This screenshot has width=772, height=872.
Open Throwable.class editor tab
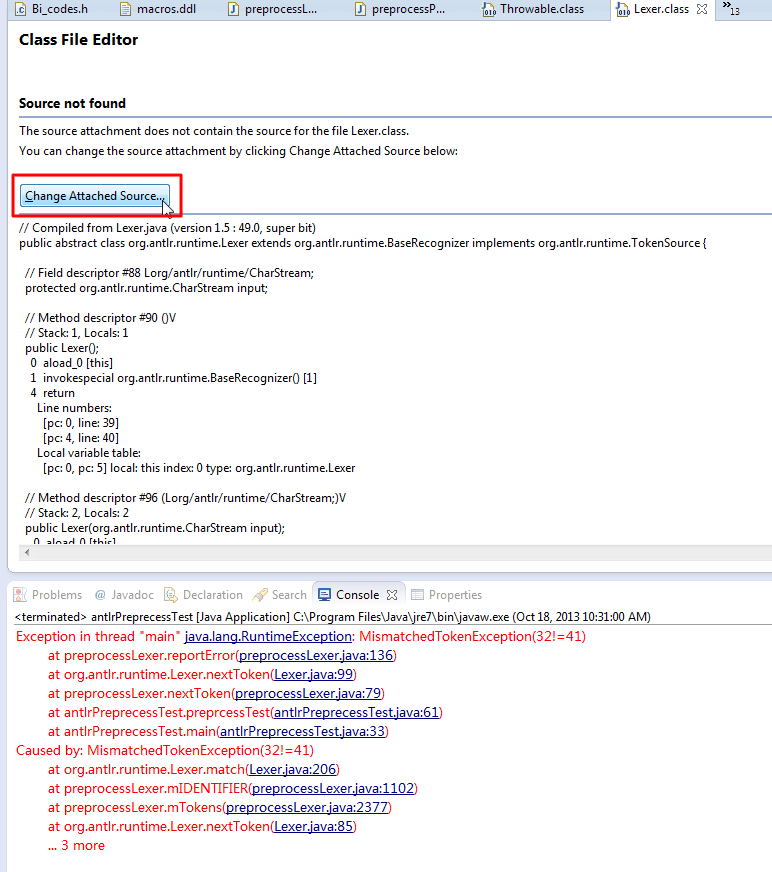[x=534, y=9]
